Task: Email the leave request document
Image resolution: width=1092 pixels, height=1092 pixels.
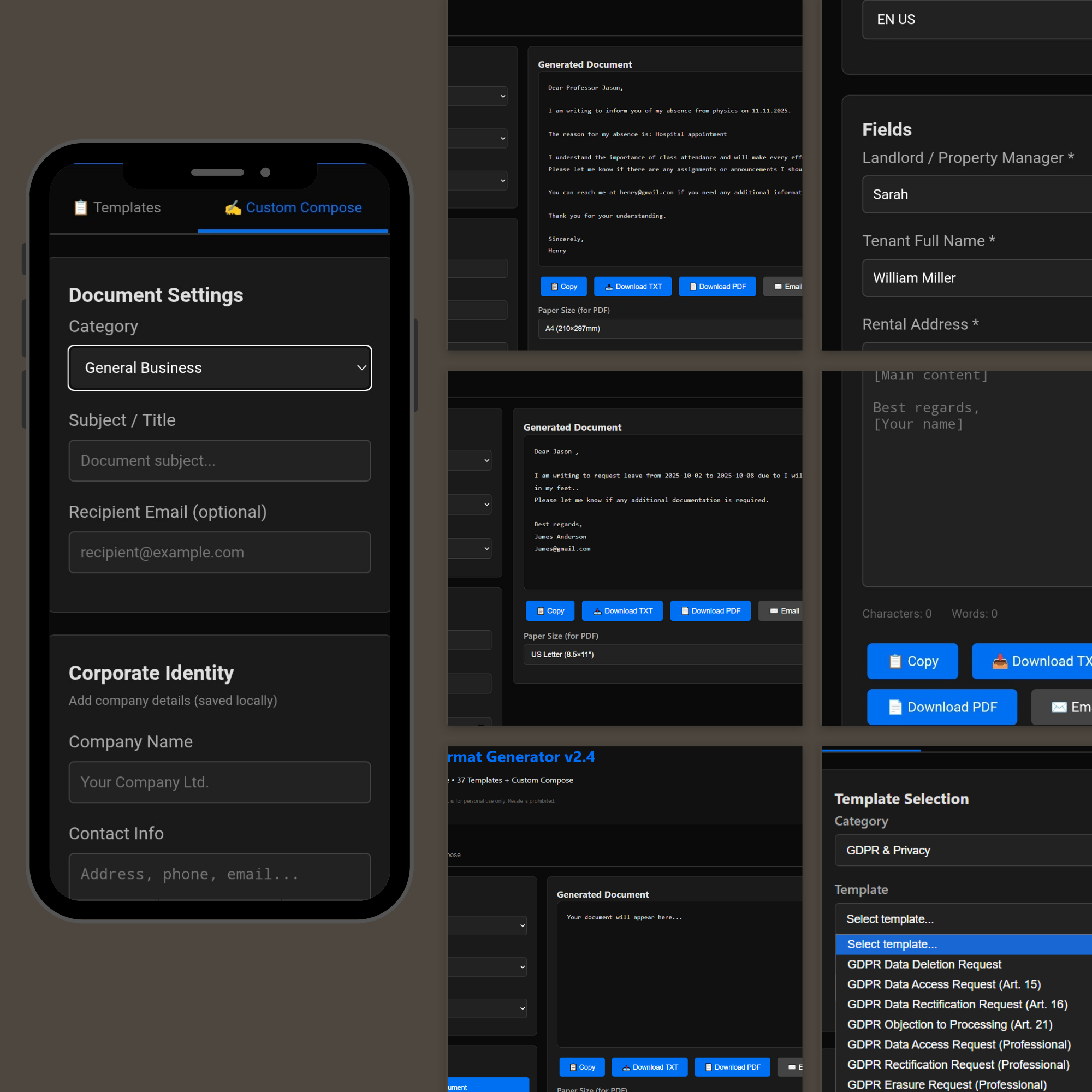Action: click(783, 611)
